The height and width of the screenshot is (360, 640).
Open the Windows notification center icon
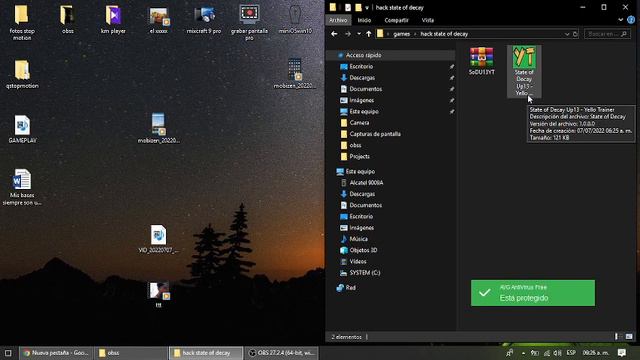622,353
